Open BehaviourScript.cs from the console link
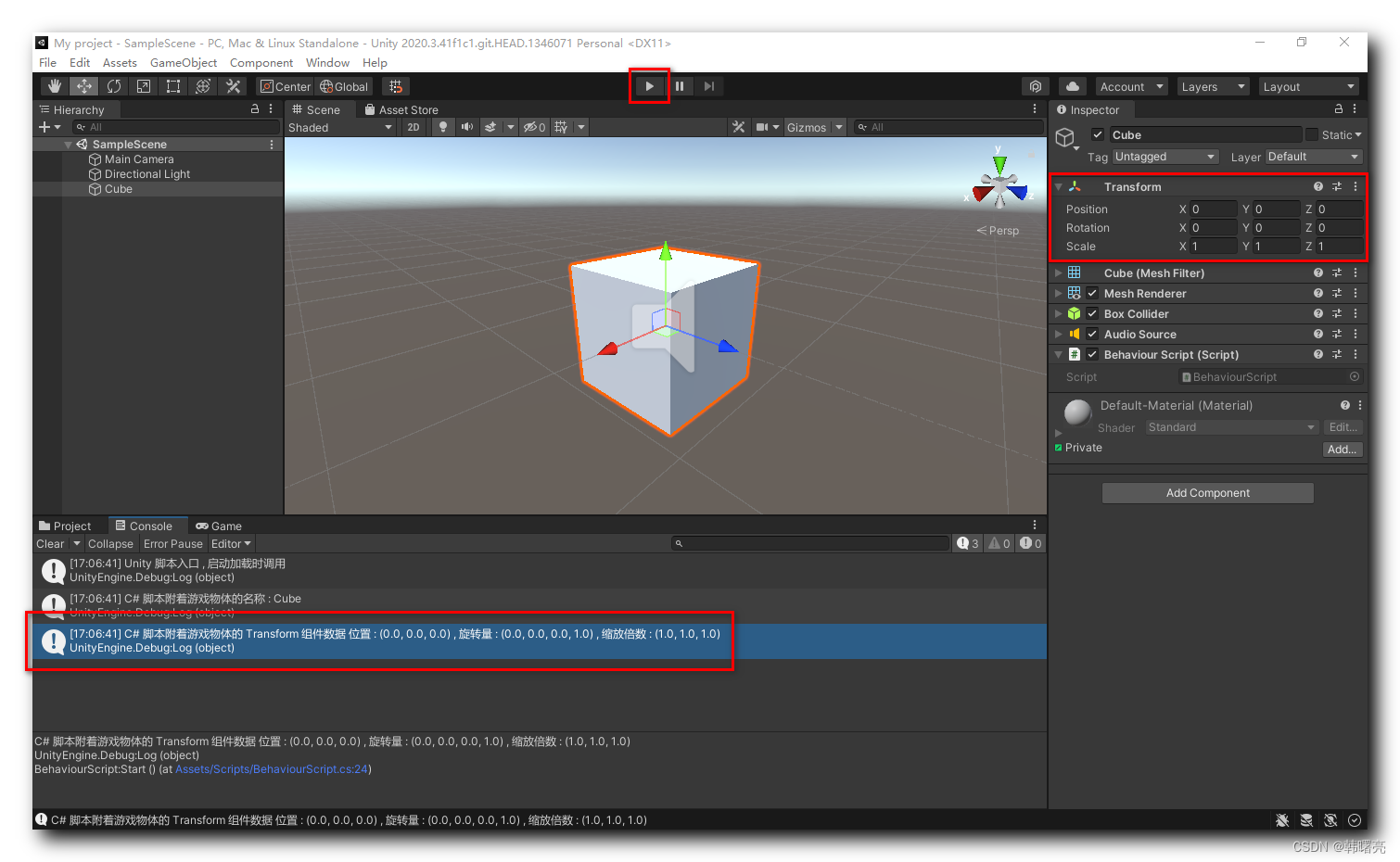 coord(271,768)
